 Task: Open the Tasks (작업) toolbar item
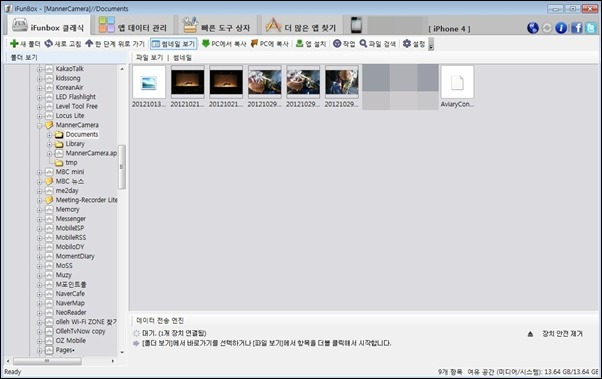(x=344, y=44)
